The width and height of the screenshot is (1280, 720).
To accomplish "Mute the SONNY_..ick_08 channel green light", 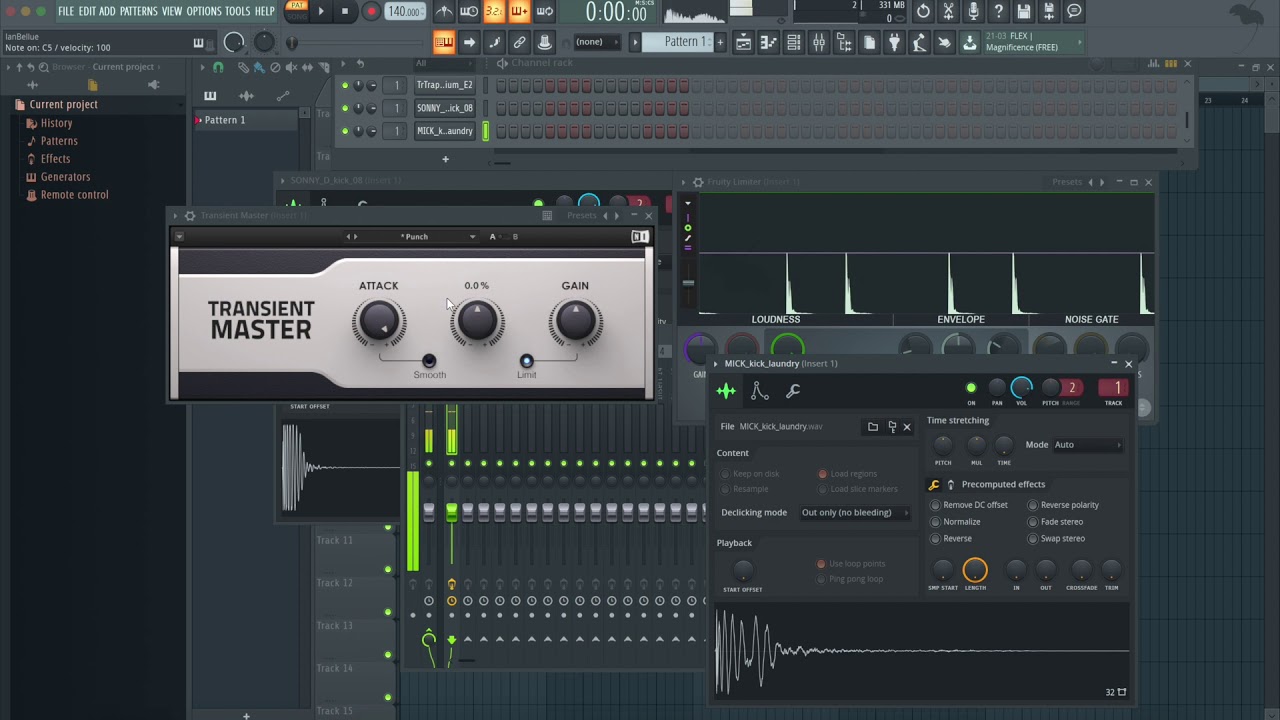I will click(x=345, y=108).
